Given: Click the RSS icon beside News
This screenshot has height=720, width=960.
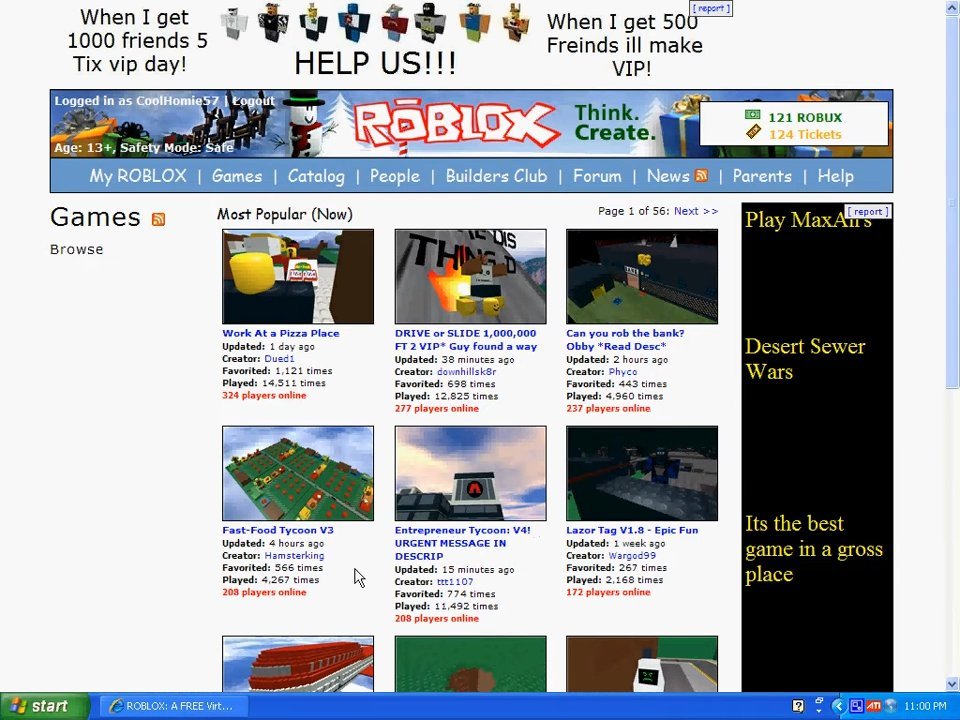Looking at the screenshot, I should pos(702,176).
